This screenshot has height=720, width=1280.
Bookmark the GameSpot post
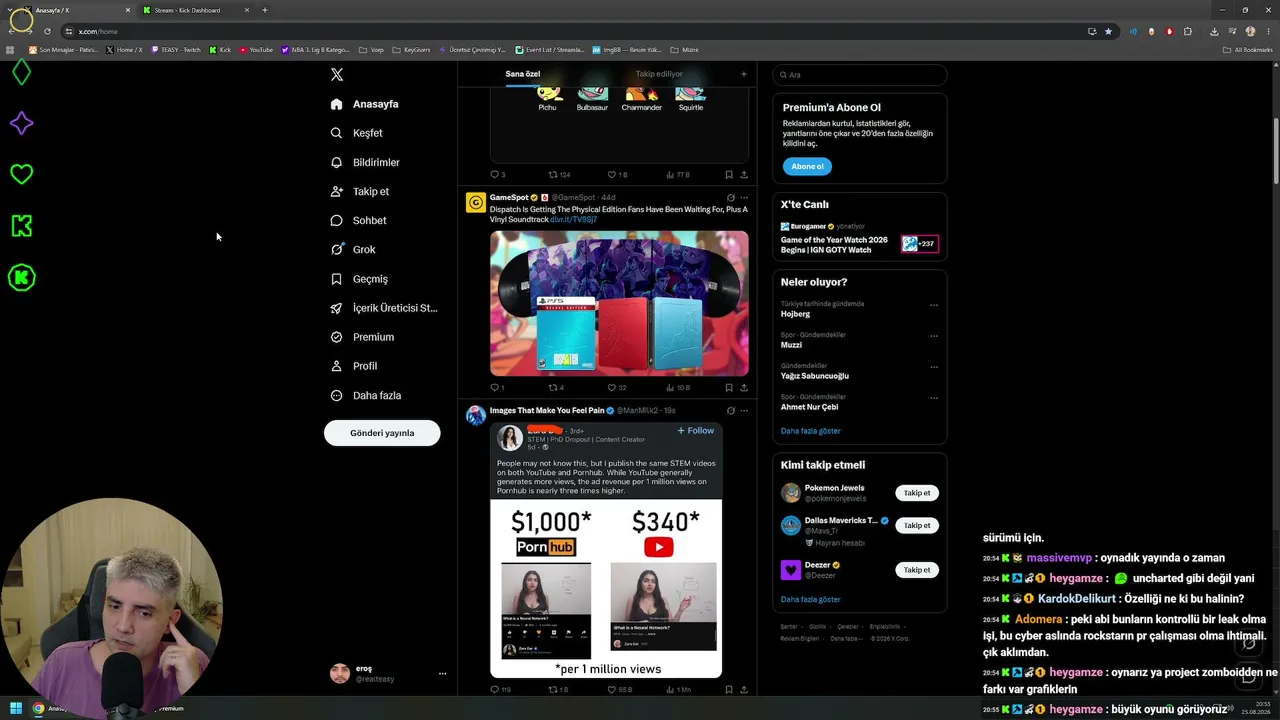[729, 387]
